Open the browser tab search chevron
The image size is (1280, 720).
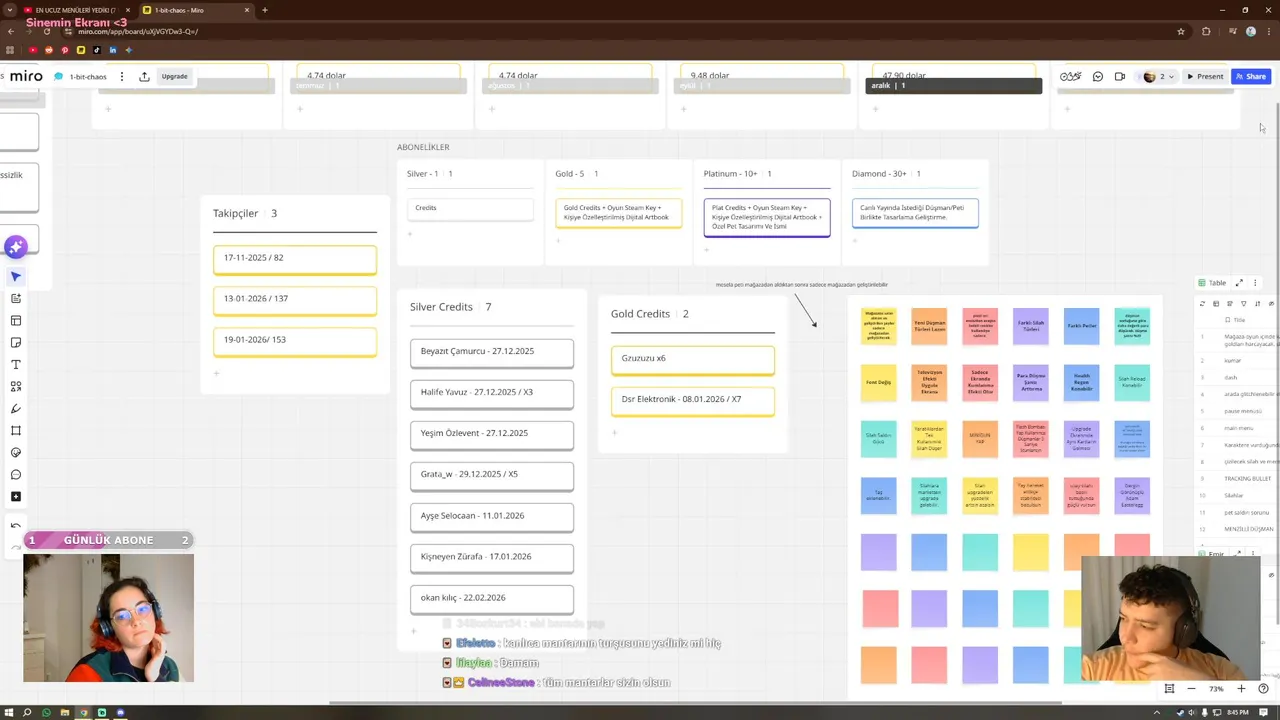9,10
